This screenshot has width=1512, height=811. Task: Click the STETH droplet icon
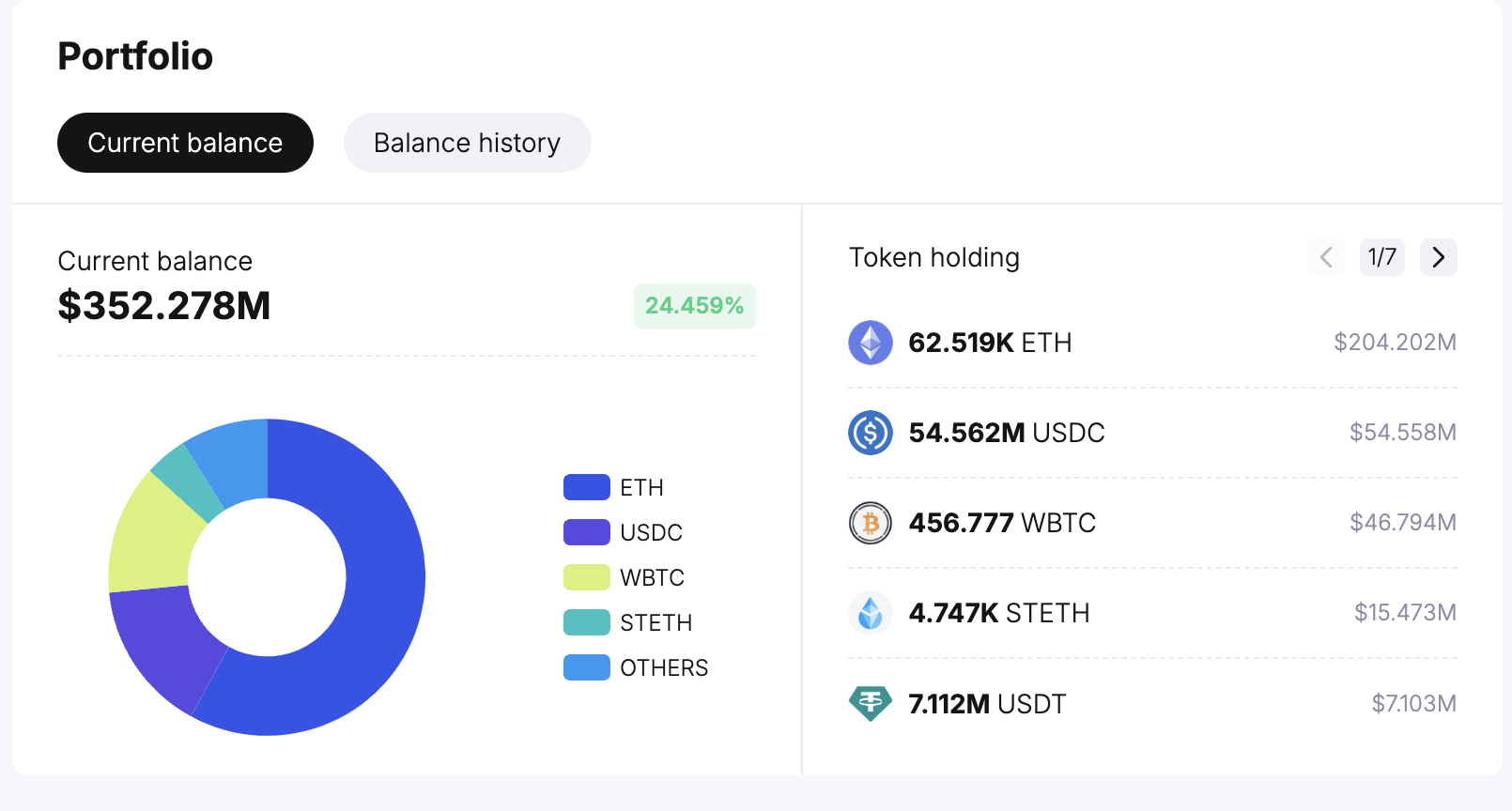(x=871, y=613)
